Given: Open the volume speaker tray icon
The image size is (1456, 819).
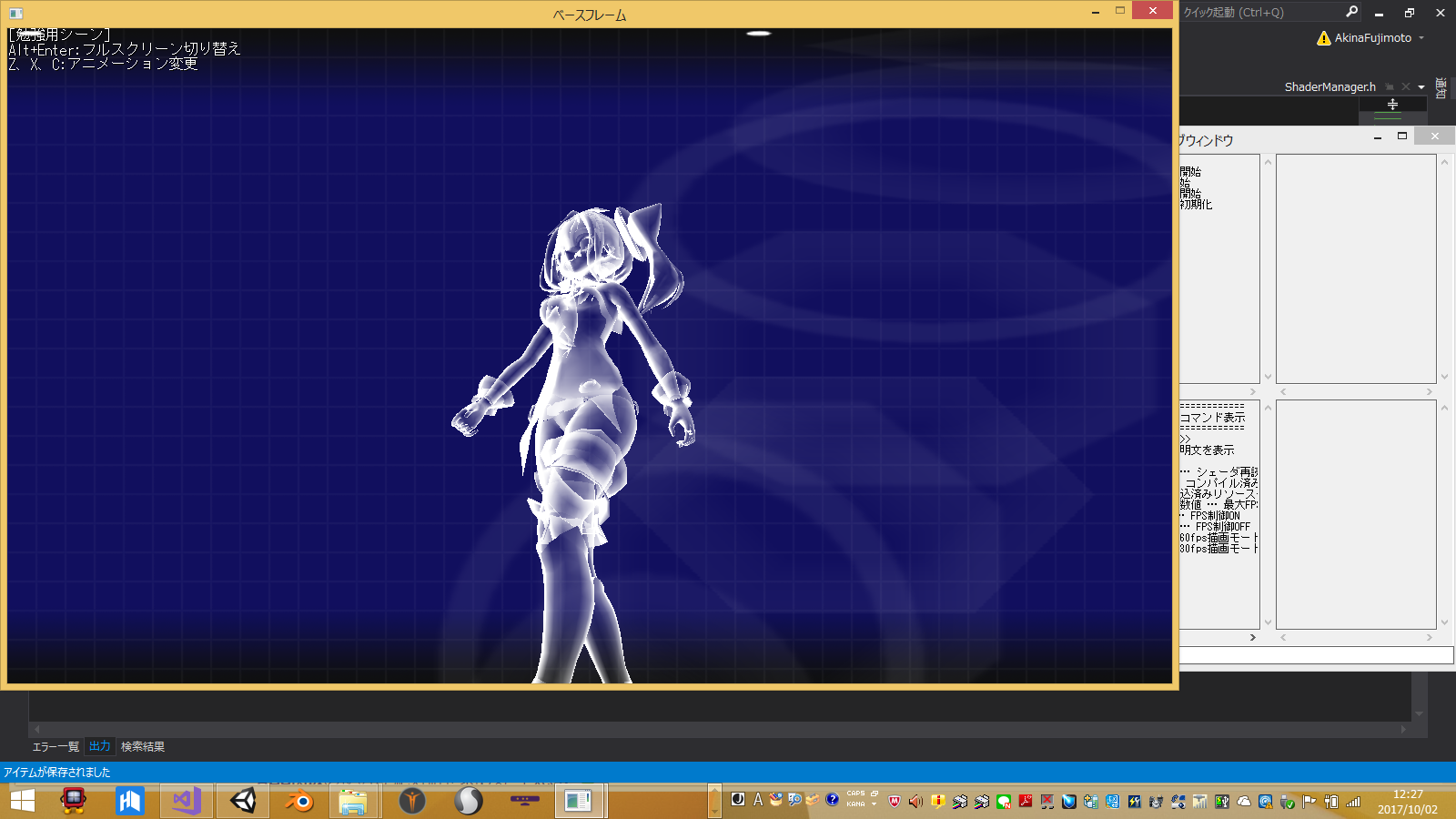Looking at the screenshot, I should coord(915,802).
